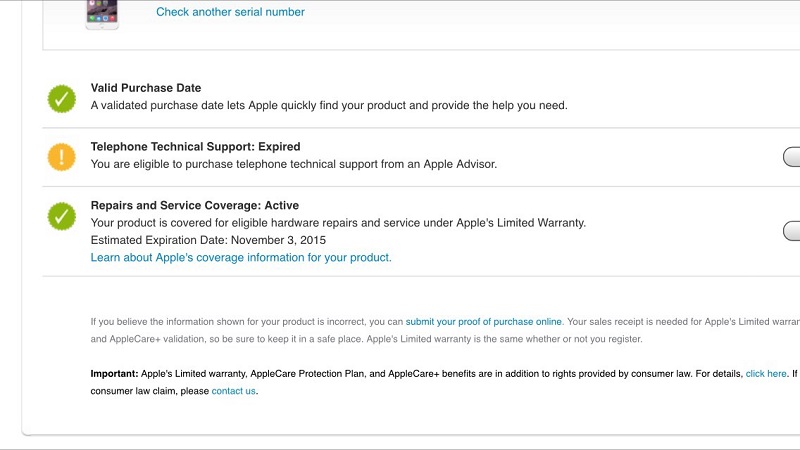Click the Repairs and Service Coverage: Active heading
The width and height of the screenshot is (800, 450).
coord(194,206)
